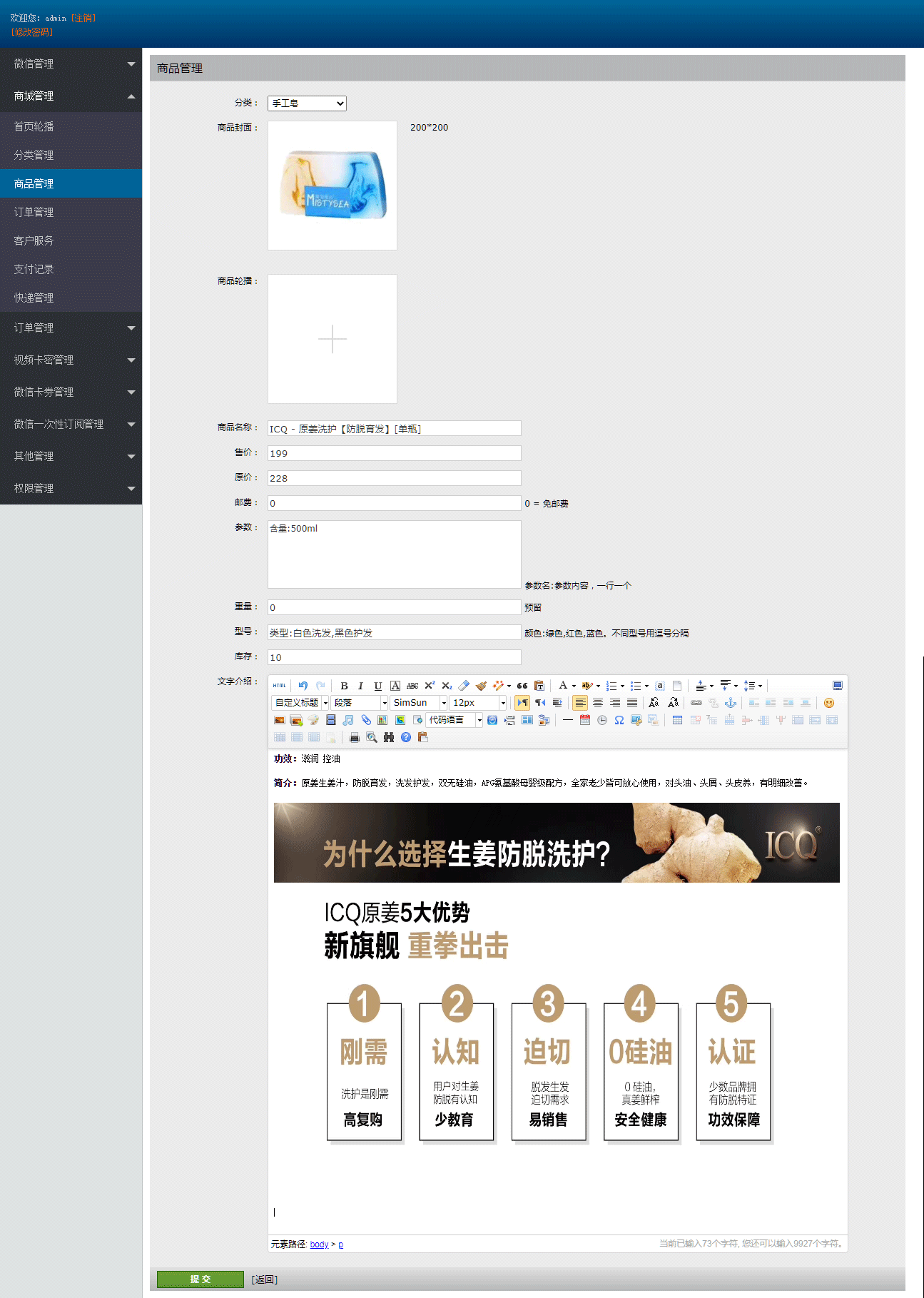The width and height of the screenshot is (924, 1298).
Task: Open the multi-image upload icon
Action: tap(297, 720)
